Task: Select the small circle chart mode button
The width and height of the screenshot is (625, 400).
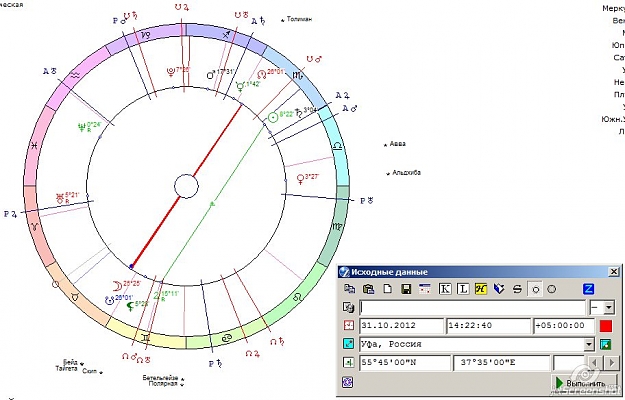Action: coord(535,289)
